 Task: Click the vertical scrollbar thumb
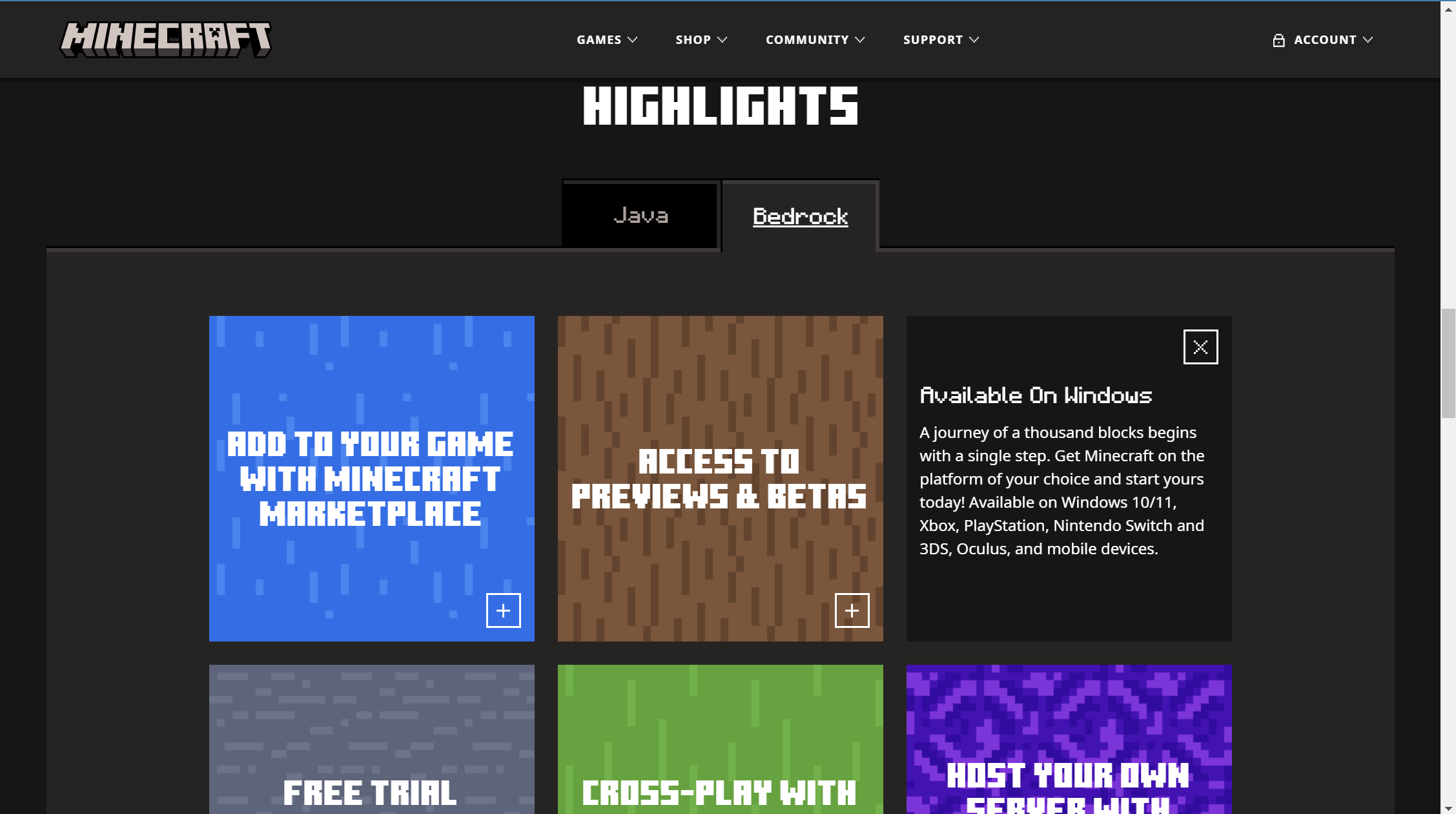point(1448,364)
